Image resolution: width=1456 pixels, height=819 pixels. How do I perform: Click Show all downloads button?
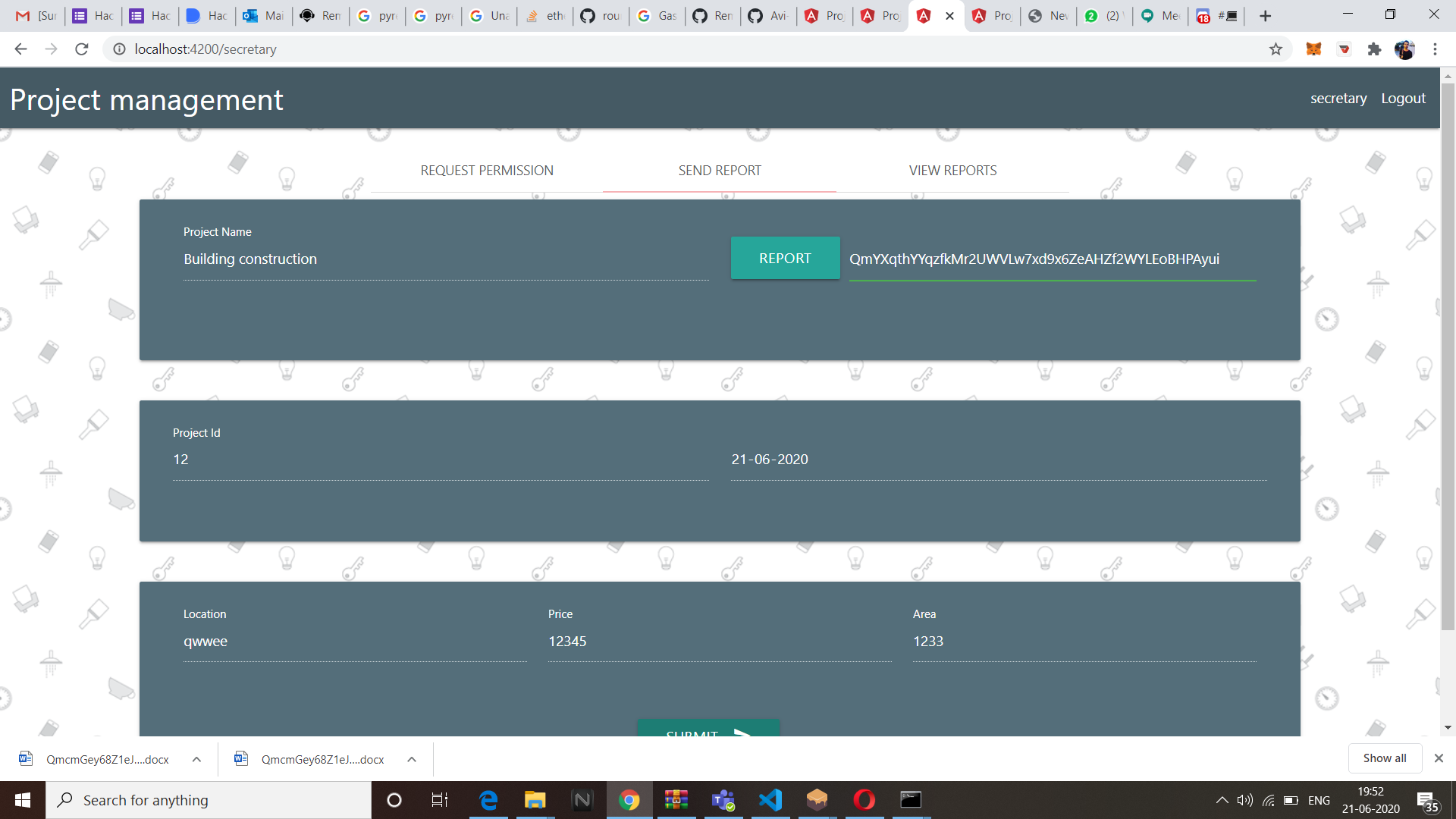pyautogui.click(x=1384, y=758)
